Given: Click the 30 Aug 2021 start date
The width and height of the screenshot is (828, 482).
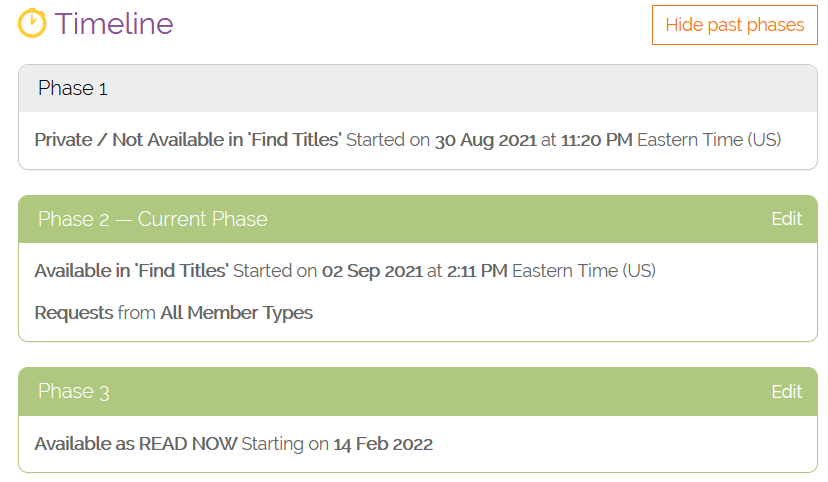Looking at the screenshot, I should tap(485, 140).
